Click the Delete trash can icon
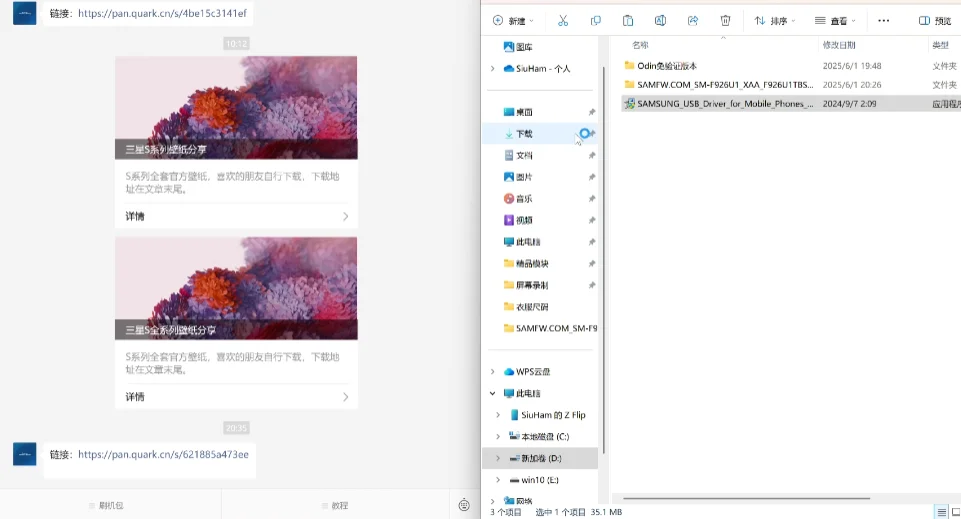The width and height of the screenshot is (961, 519). pos(725,21)
